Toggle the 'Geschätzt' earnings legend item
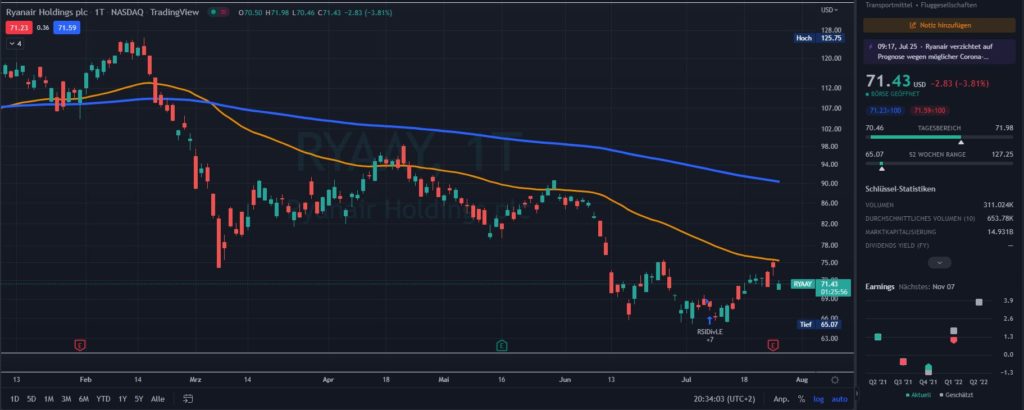The width and height of the screenshot is (1024, 410). 957,395
